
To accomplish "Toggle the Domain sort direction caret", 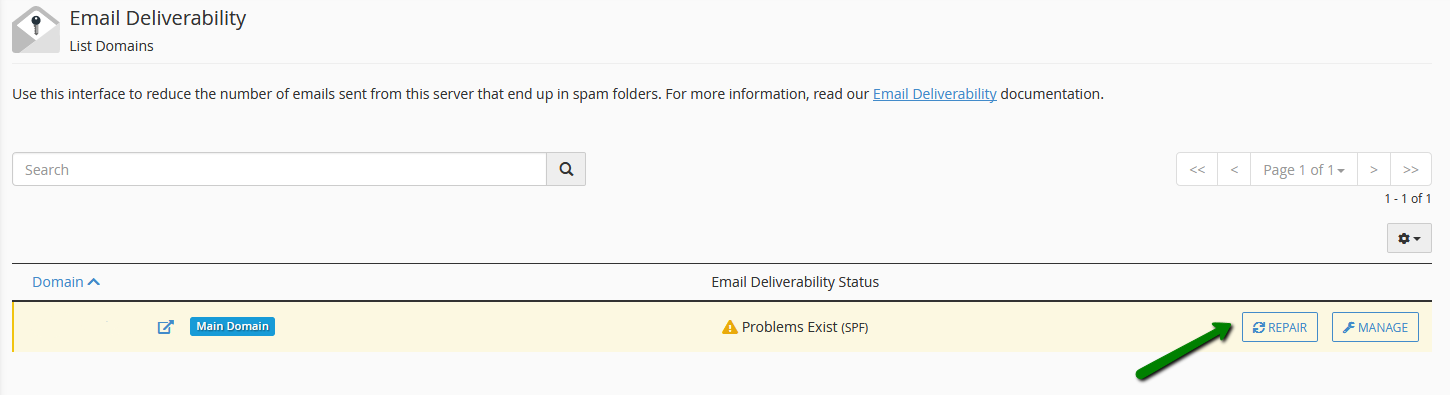I will tap(94, 282).
